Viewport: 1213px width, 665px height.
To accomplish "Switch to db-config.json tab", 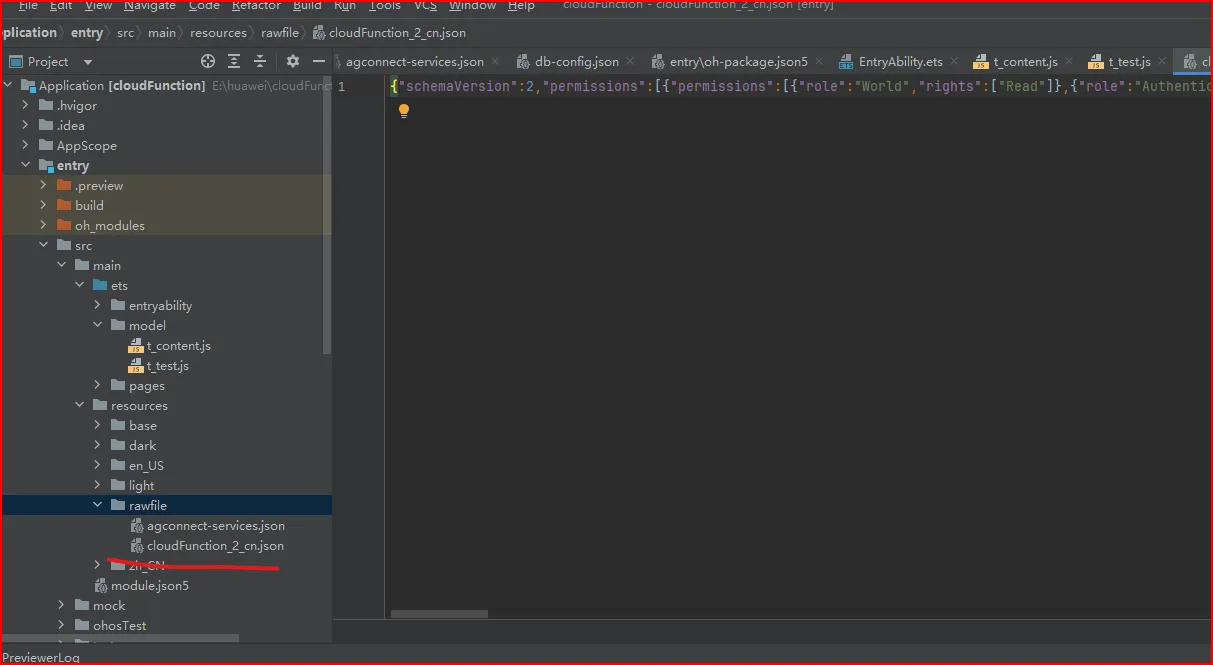I will tap(576, 62).
